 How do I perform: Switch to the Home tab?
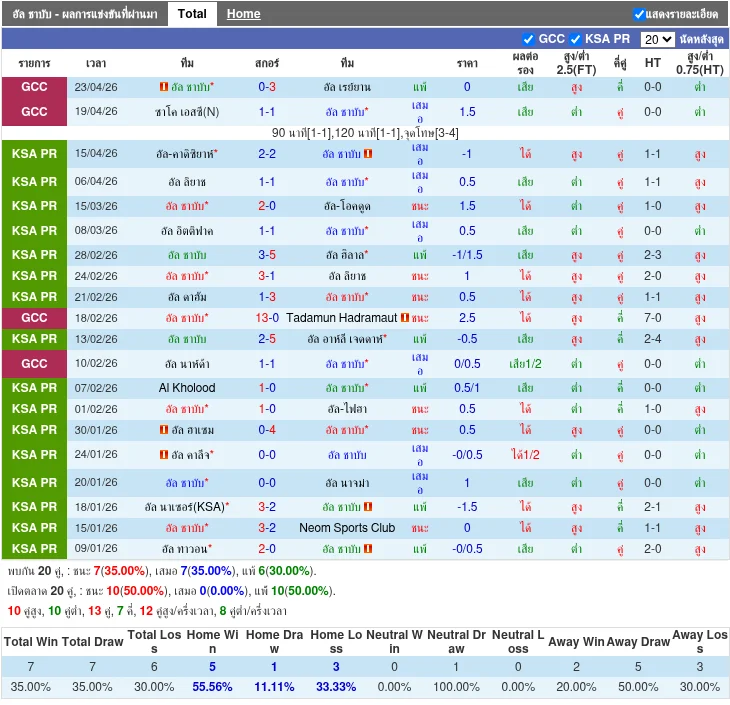coord(243,14)
